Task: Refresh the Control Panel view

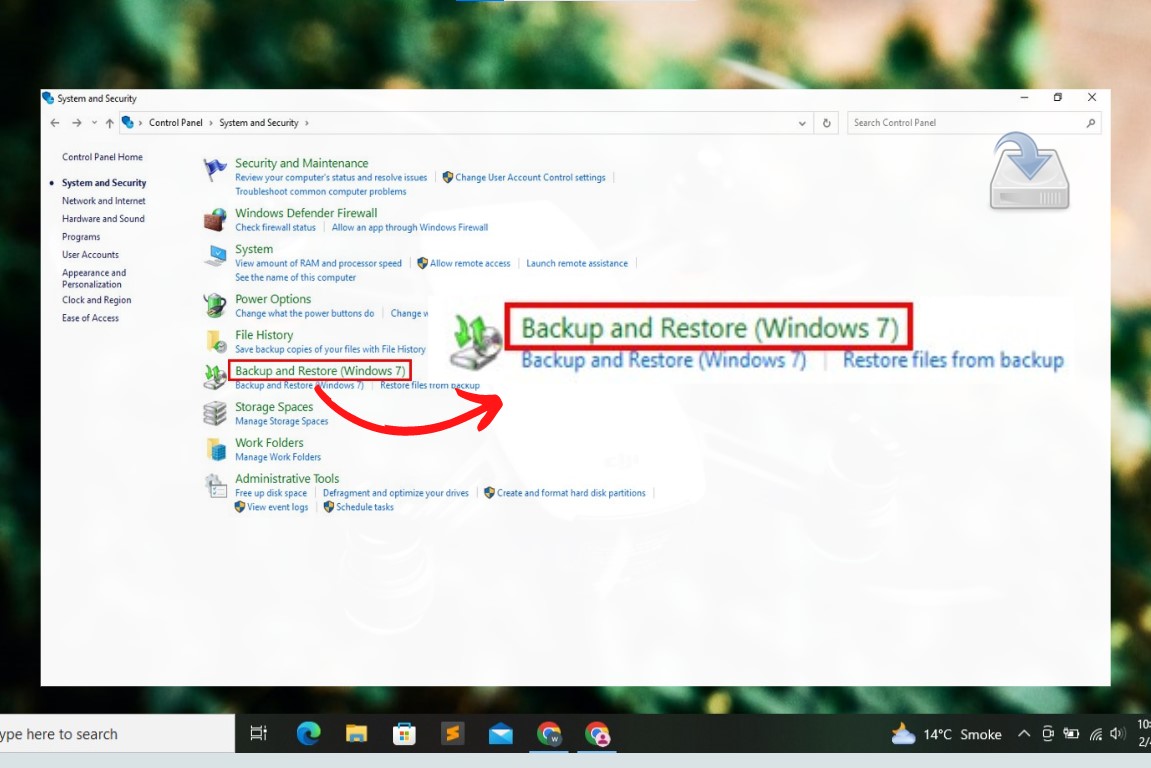Action: (x=827, y=123)
